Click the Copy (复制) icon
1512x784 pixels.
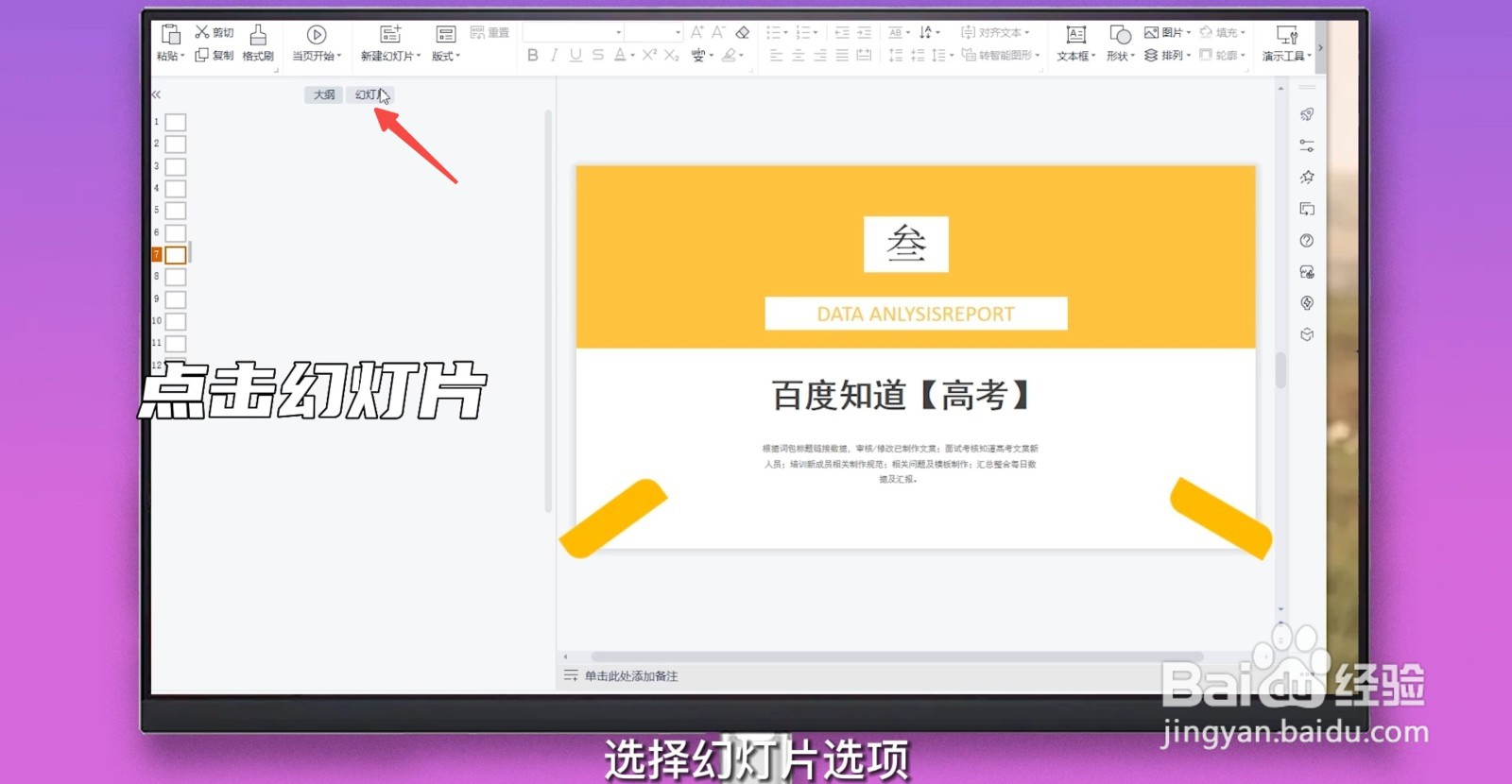(x=202, y=56)
